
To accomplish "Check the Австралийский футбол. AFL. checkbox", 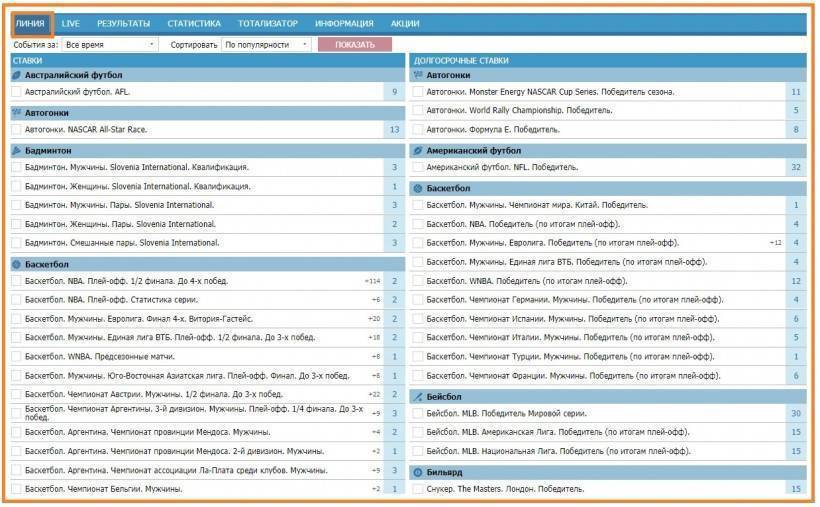I will (16, 92).
